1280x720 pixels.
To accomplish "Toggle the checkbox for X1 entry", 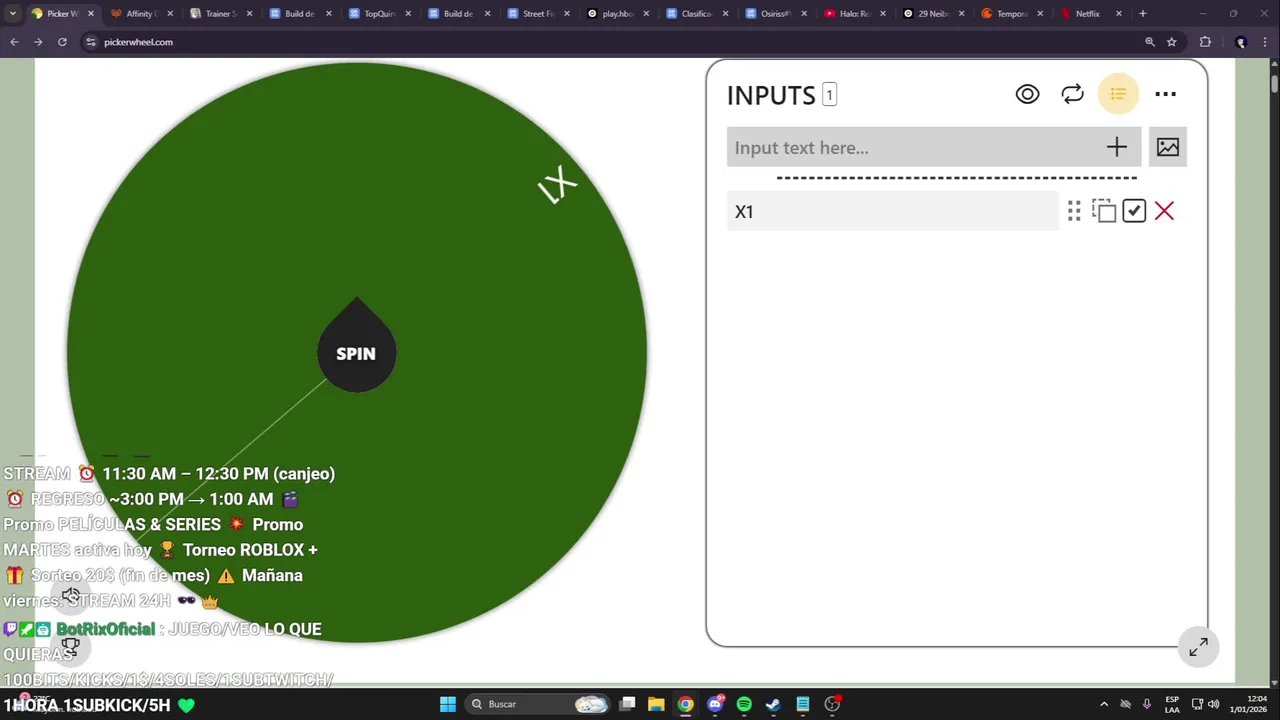I will (1133, 211).
